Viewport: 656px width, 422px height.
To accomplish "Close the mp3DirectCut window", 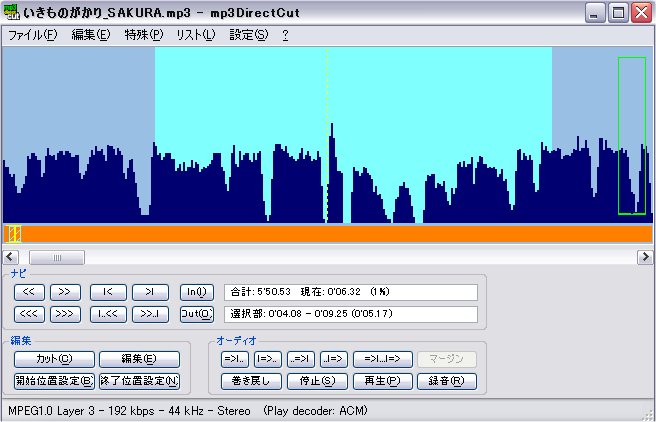I will (641, 13).
